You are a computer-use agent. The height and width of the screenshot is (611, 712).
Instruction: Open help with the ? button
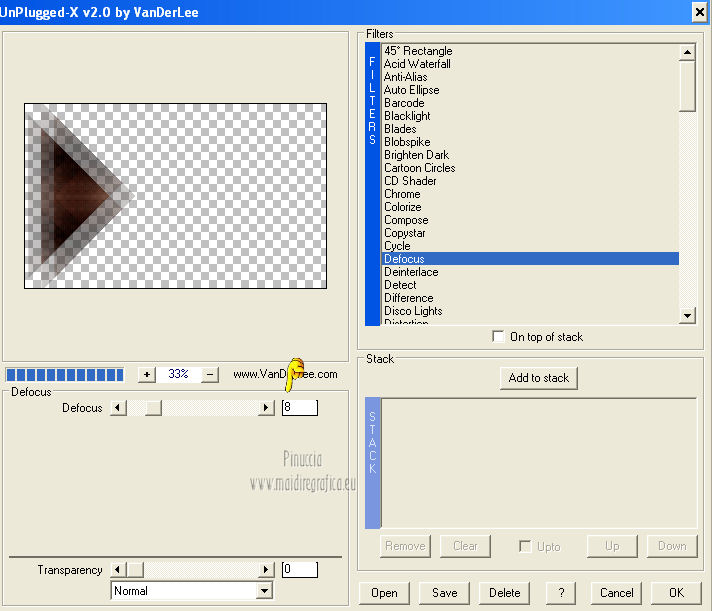(x=561, y=593)
